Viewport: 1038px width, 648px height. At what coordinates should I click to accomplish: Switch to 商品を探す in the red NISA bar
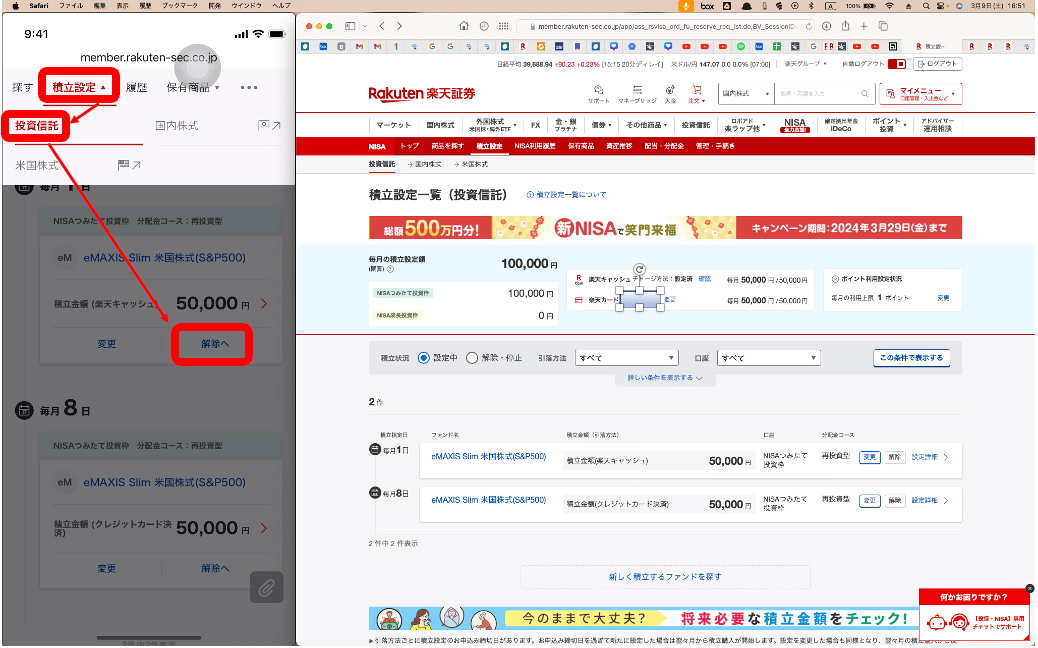coord(447,146)
